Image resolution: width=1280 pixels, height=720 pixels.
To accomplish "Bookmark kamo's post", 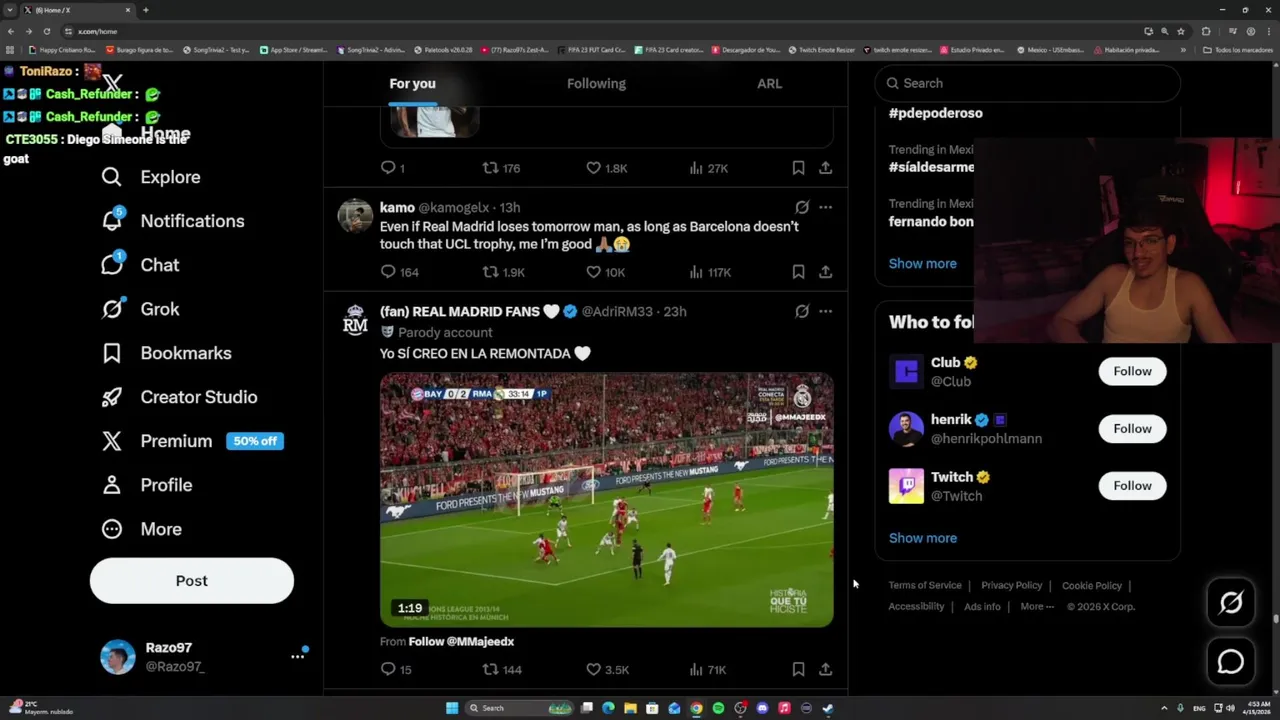I will click(798, 272).
